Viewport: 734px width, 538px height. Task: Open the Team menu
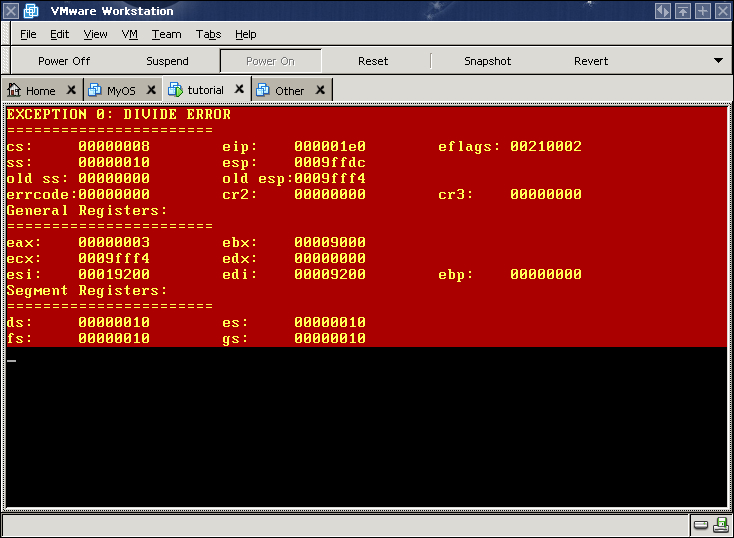(x=167, y=34)
